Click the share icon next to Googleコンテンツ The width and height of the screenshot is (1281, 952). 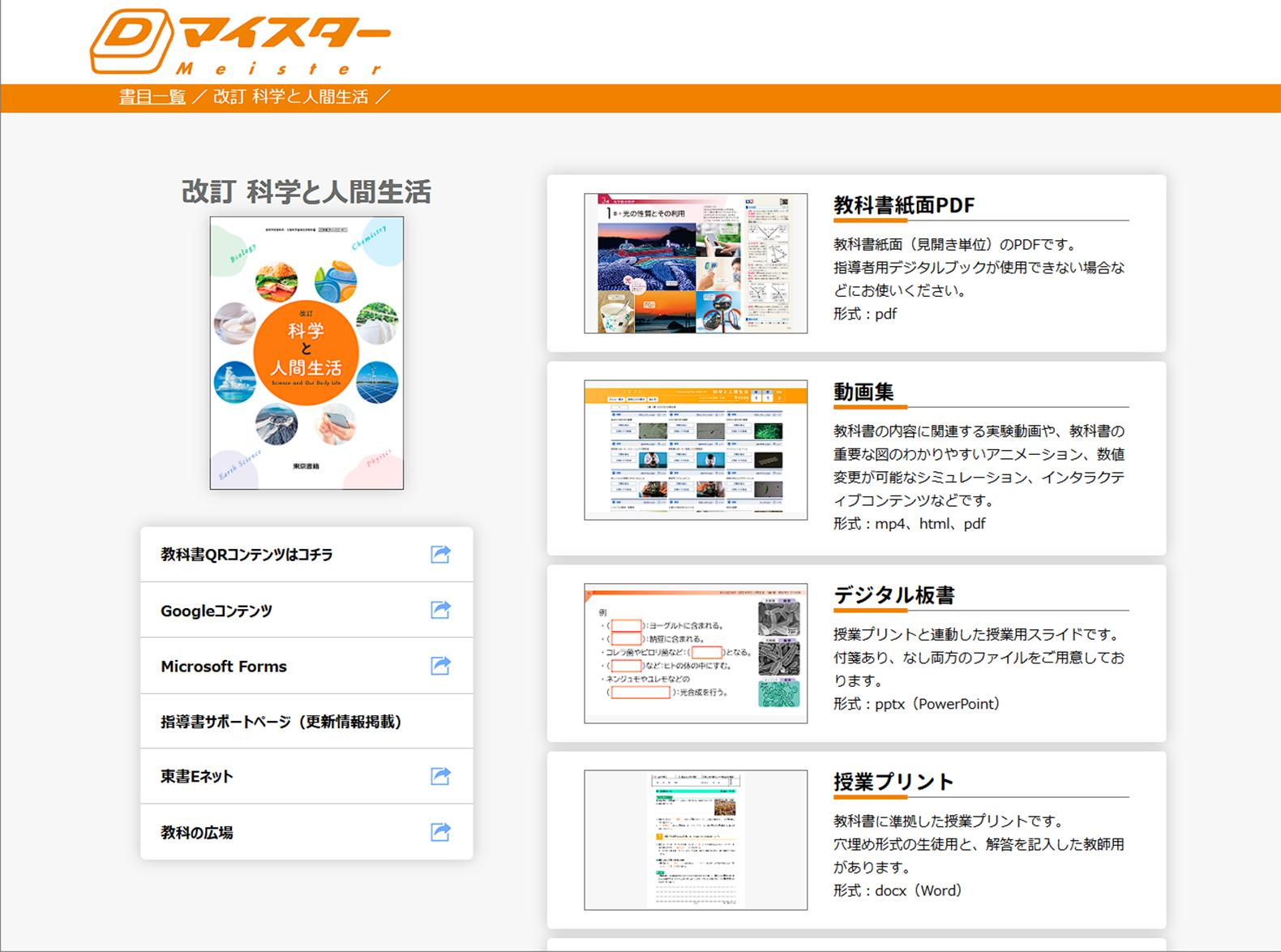[440, 610]
